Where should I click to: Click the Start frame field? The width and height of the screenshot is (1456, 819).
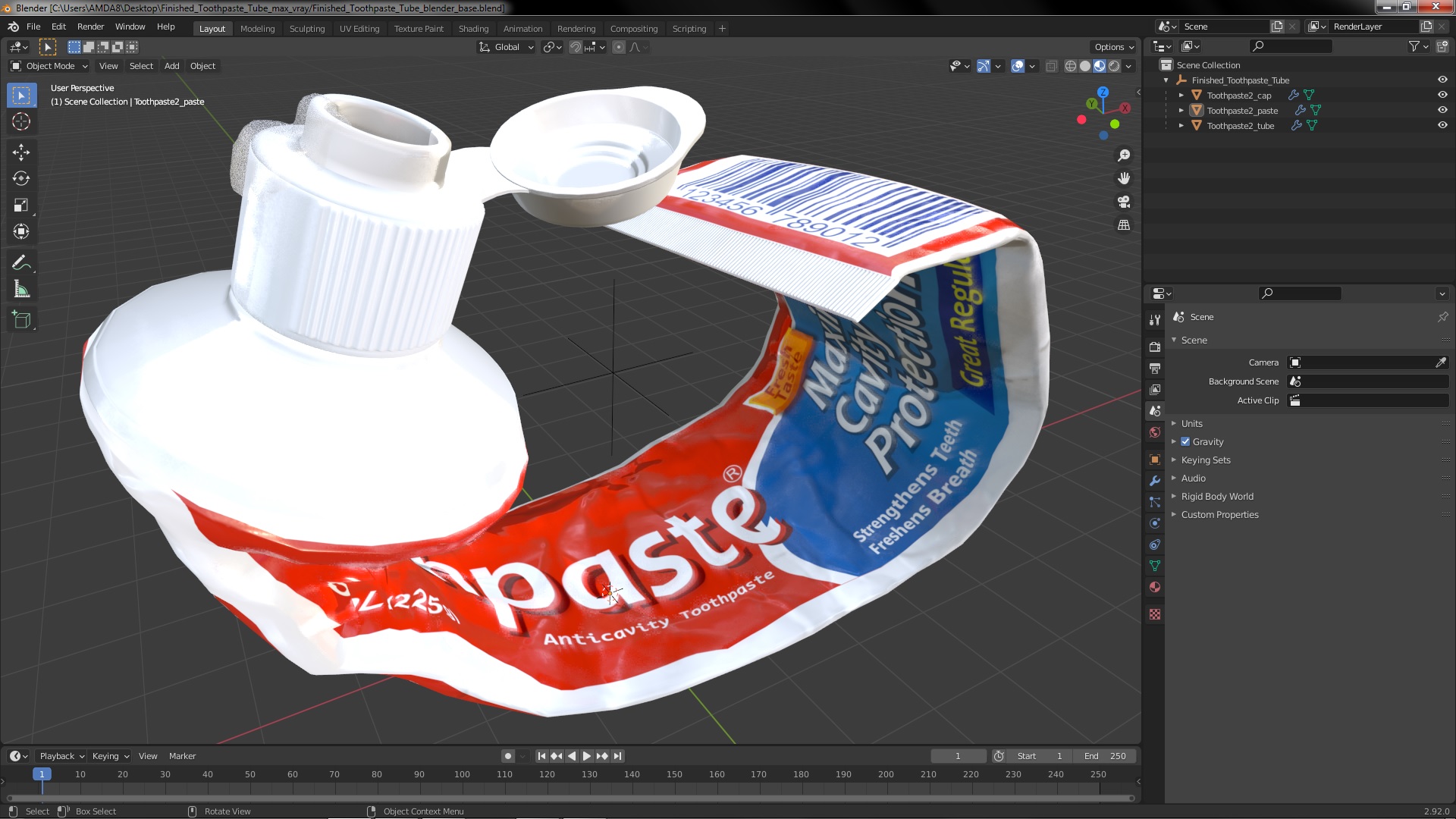tap(1040, 756)
